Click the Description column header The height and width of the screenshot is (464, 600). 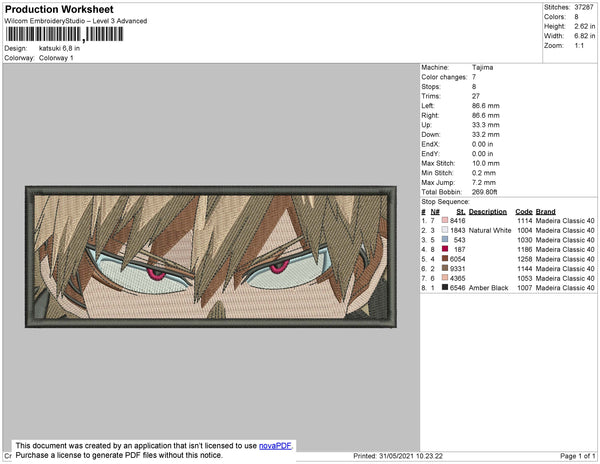pyautogui.click(x=488, y=212)
